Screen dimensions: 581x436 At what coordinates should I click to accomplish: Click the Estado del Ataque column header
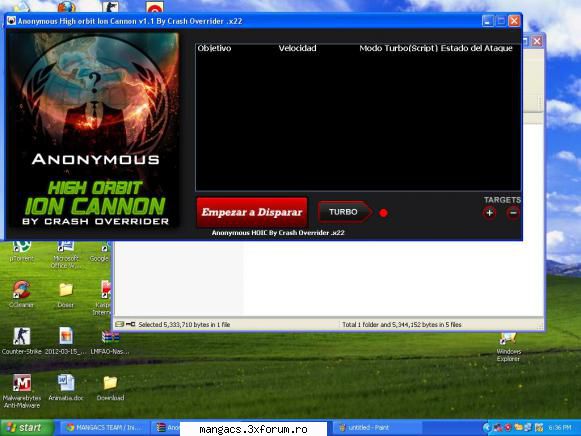tap(477, 48)
